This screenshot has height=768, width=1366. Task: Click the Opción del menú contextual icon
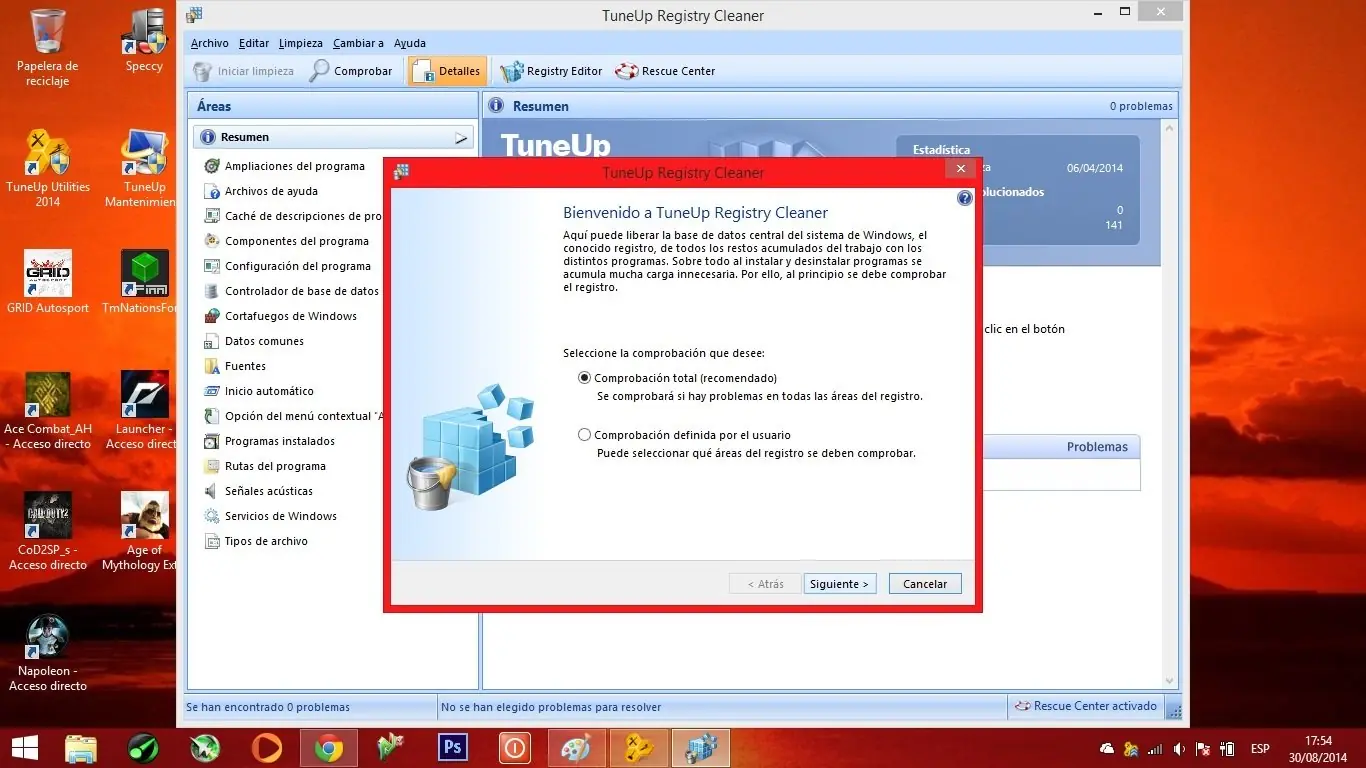(x=211, y=416)
